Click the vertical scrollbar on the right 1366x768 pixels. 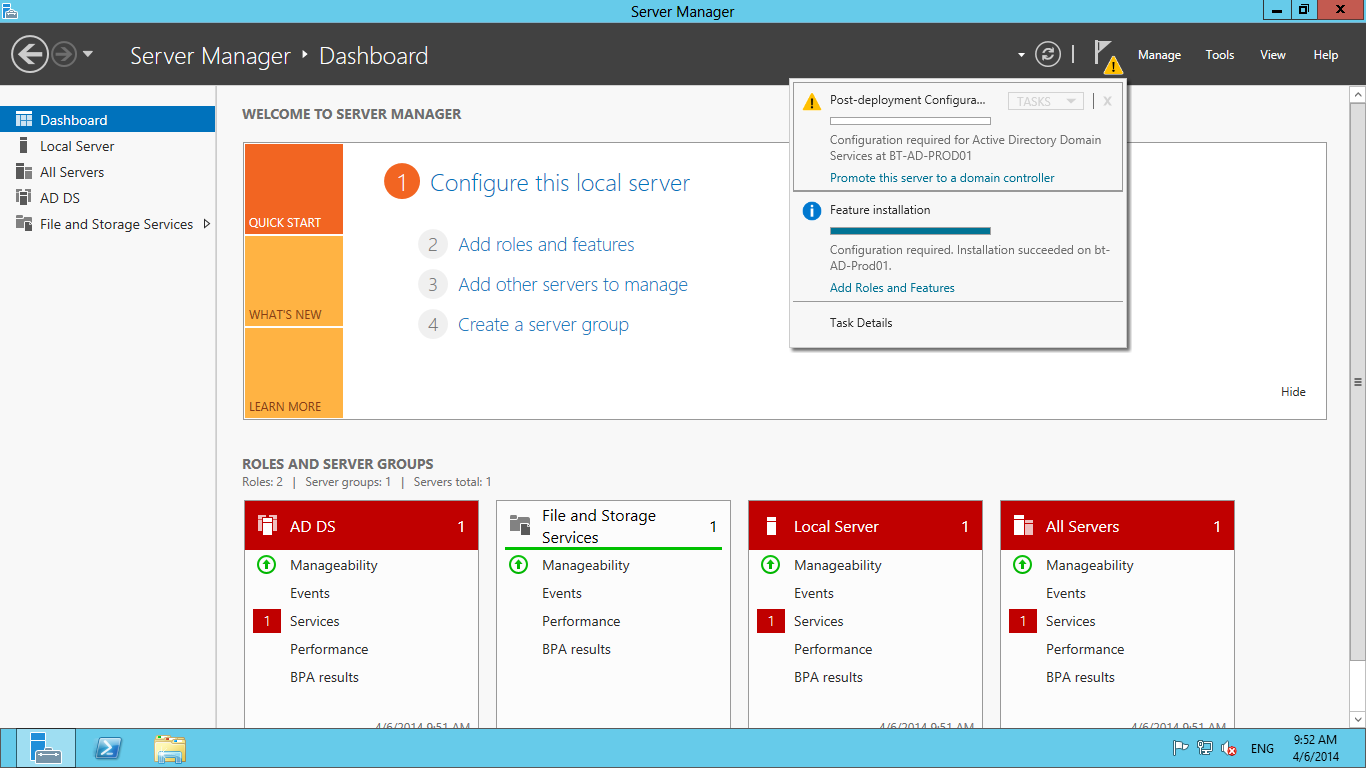1357,381
